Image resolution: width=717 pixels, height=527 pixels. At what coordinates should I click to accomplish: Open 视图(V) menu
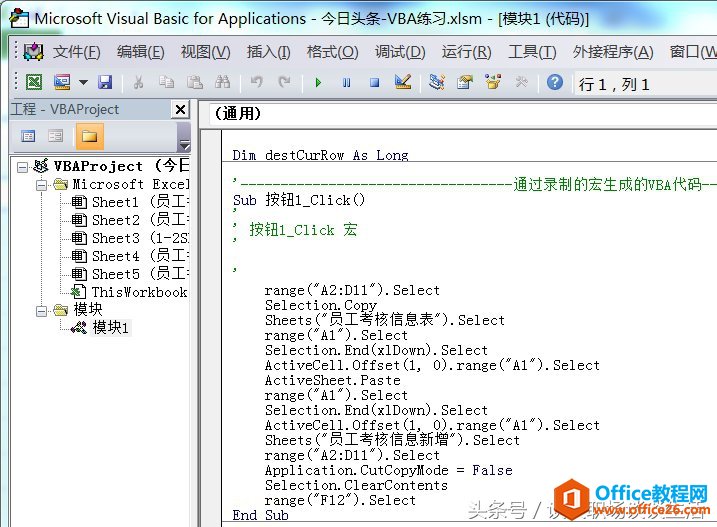coord(205,52)
